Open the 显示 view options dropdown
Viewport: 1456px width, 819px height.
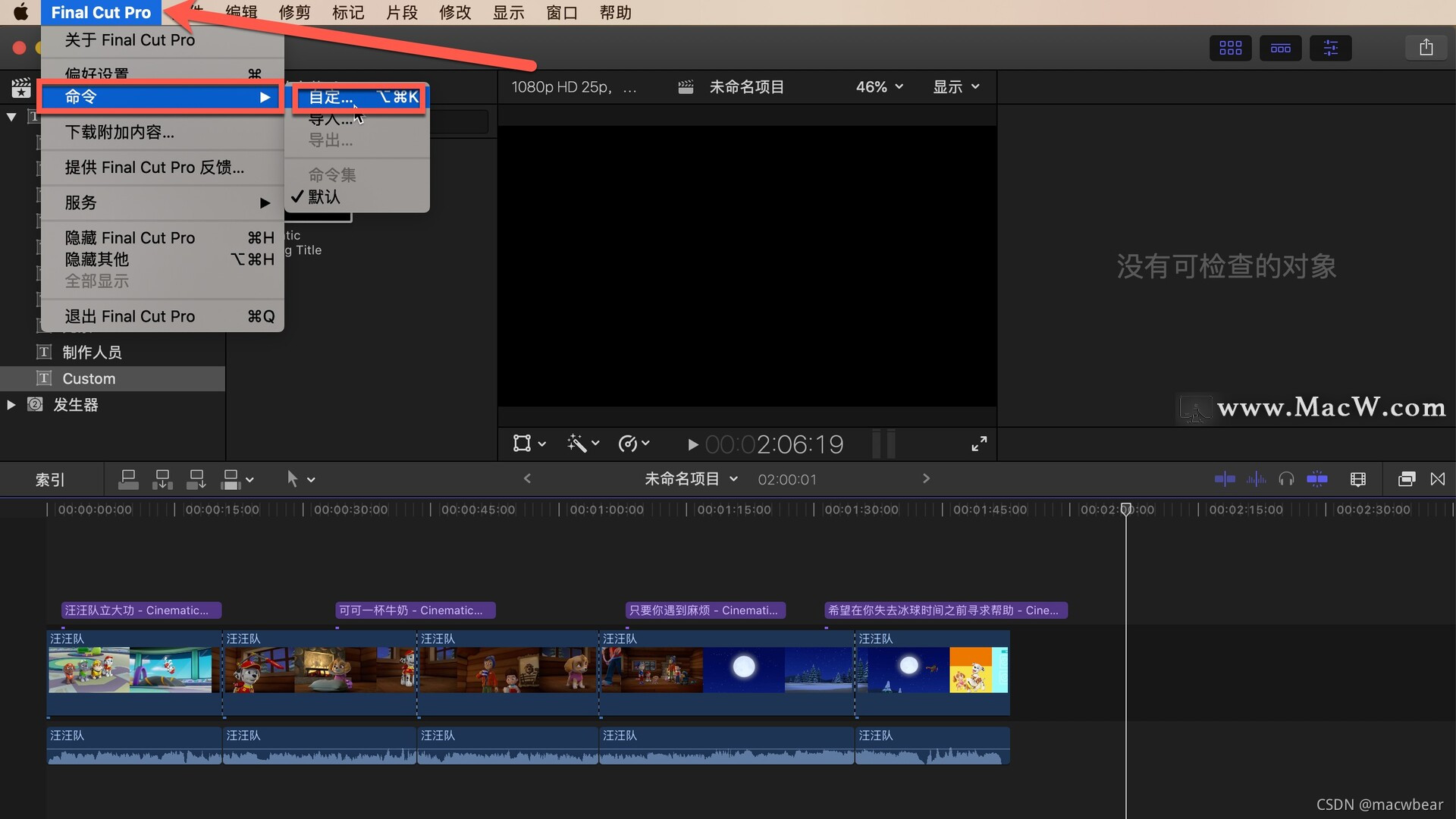[955, 87]
